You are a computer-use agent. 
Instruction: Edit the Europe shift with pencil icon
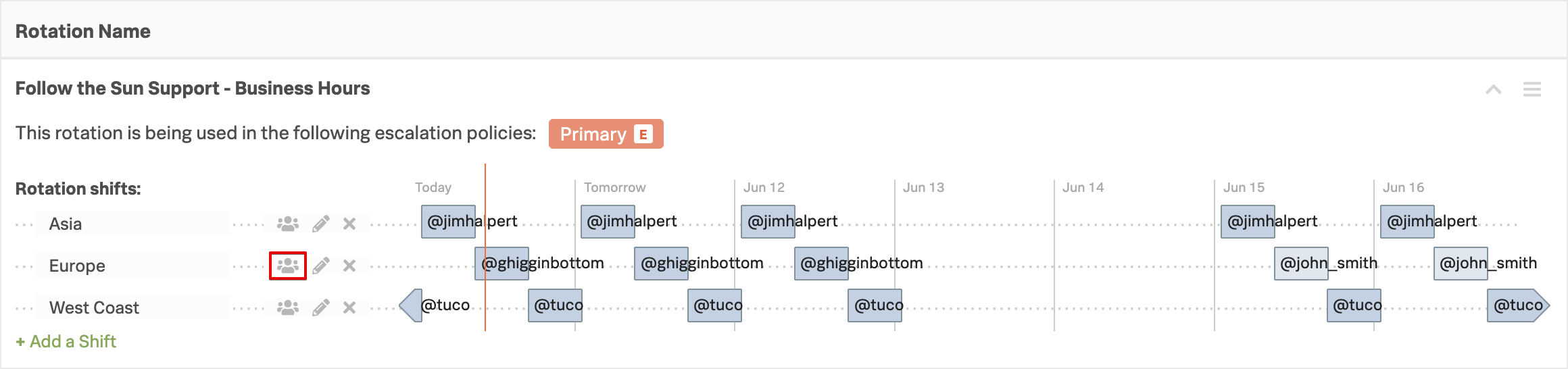coord(321,266)
